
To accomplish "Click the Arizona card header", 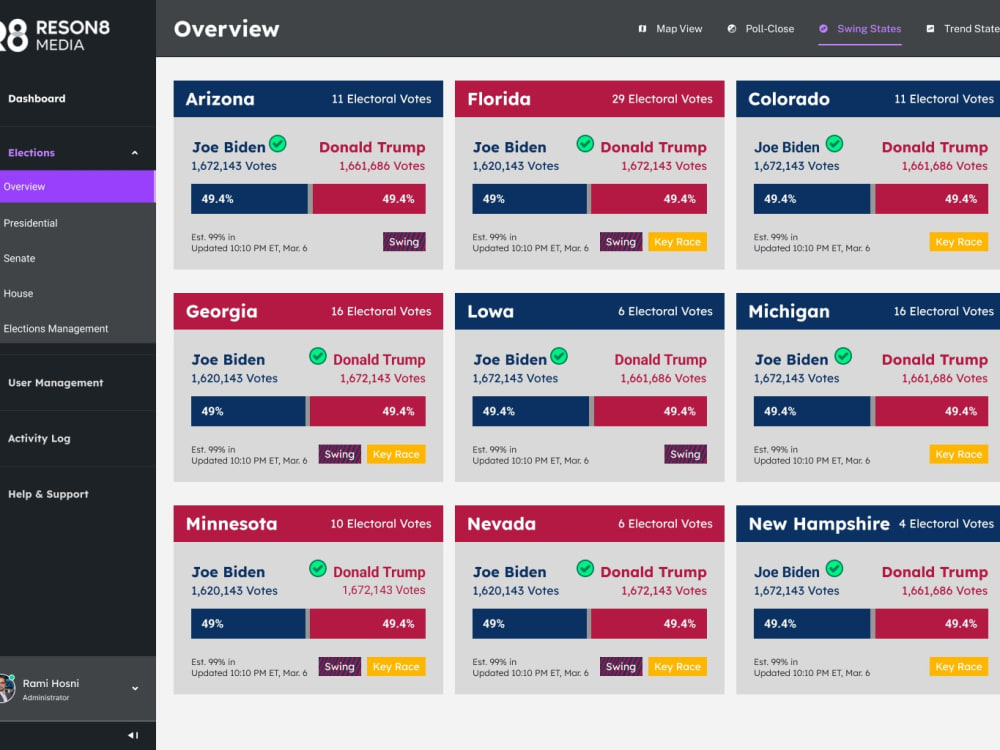I will 308,99.
